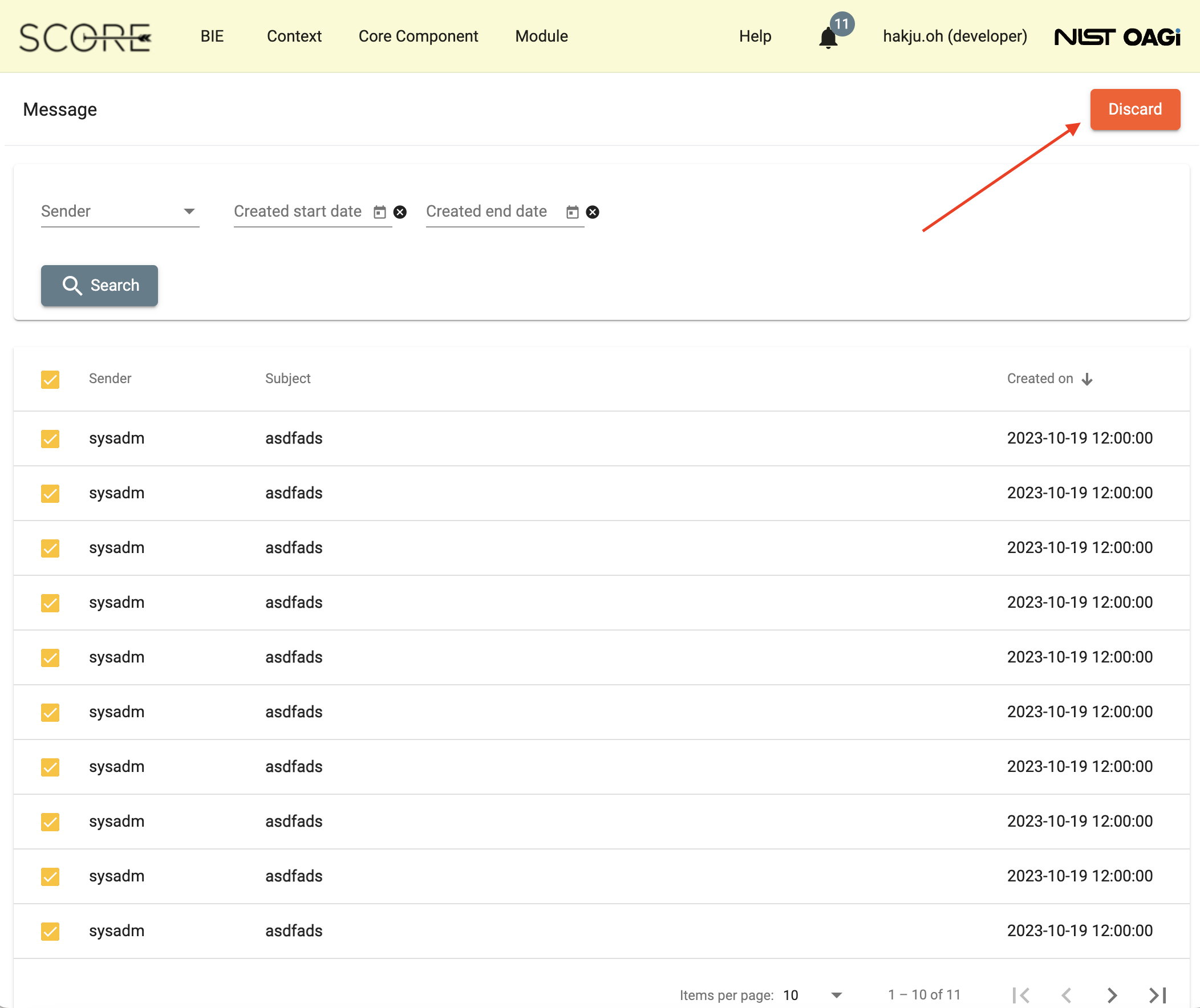
Task: Open the Core Component menu
Action: point(419,36)
